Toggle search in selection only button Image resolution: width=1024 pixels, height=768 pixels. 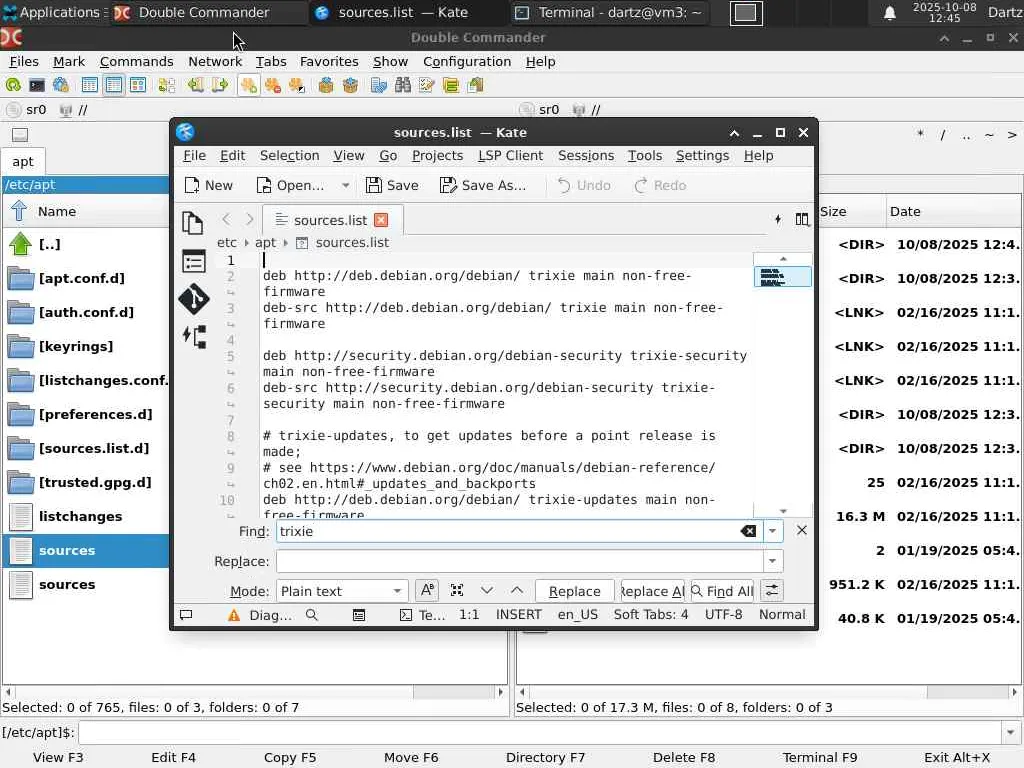(457, 590)
